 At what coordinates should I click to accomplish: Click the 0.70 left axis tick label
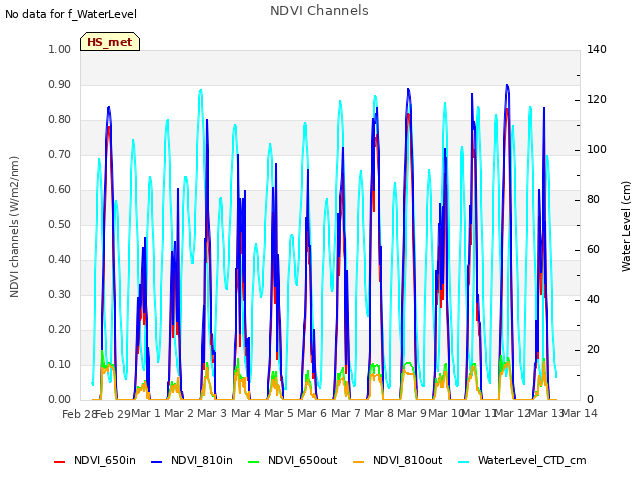pos(59,155)
